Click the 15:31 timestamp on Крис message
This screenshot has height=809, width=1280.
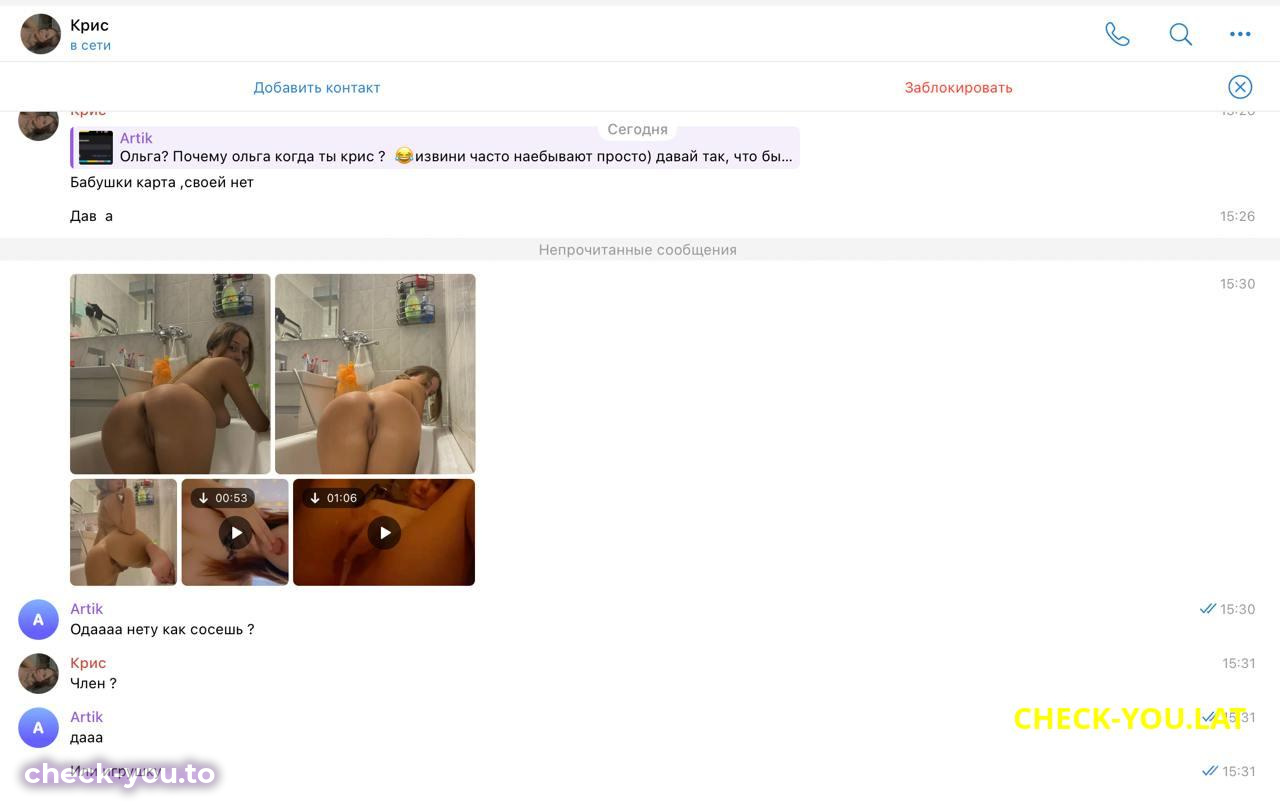click(x=1238, y=663)
